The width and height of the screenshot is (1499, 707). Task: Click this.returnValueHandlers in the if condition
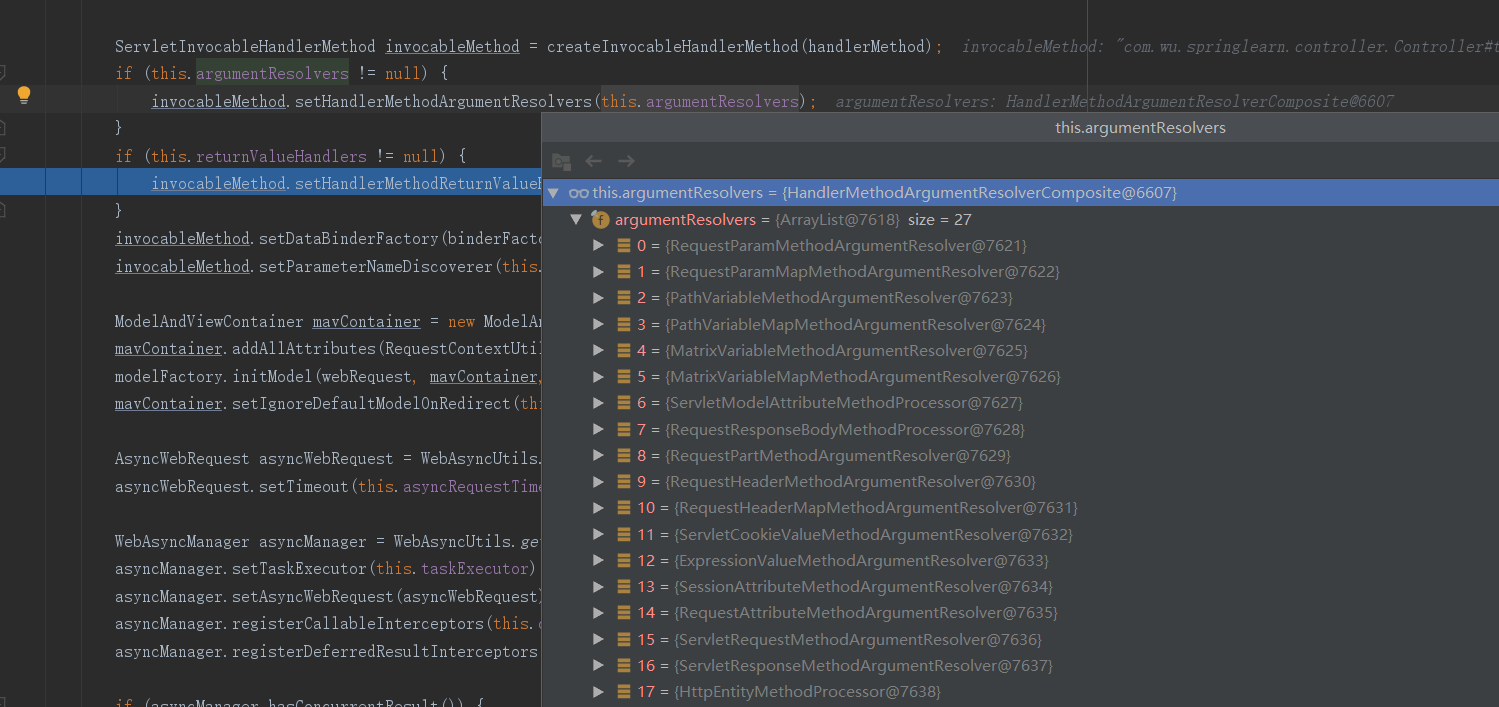(259, 156)
